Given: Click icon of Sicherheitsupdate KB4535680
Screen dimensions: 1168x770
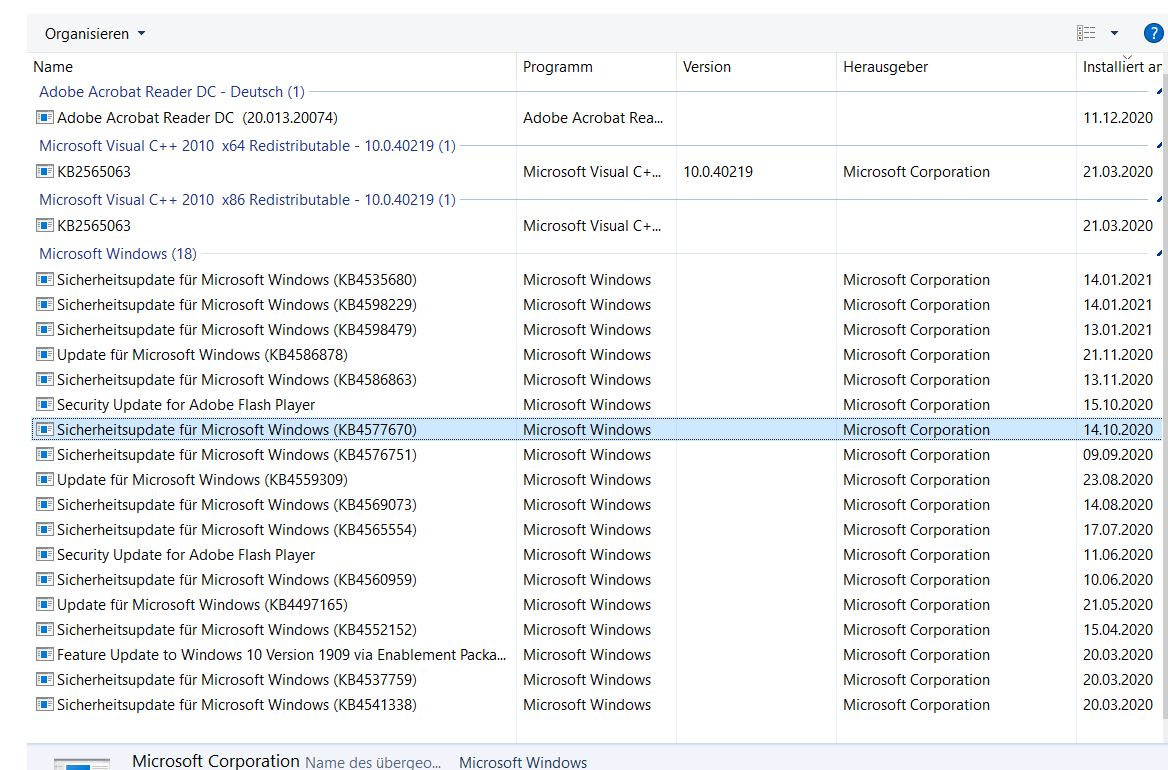Looking at the screenshot, I should [x=45, y=280].
